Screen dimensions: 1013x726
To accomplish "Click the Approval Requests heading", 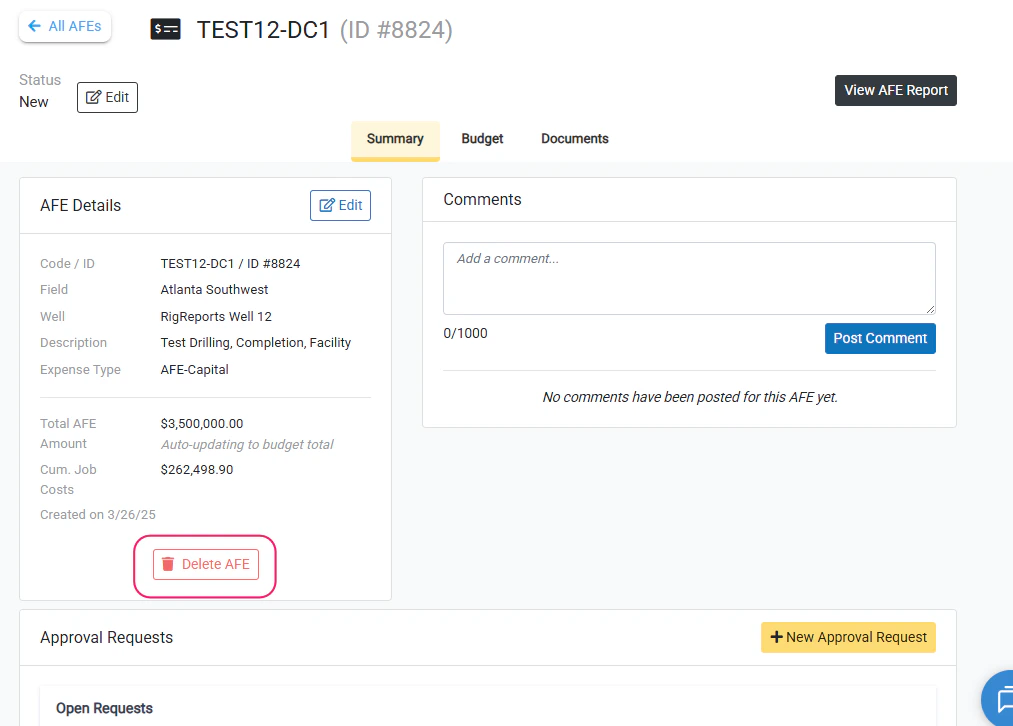I will coord(107,638).
